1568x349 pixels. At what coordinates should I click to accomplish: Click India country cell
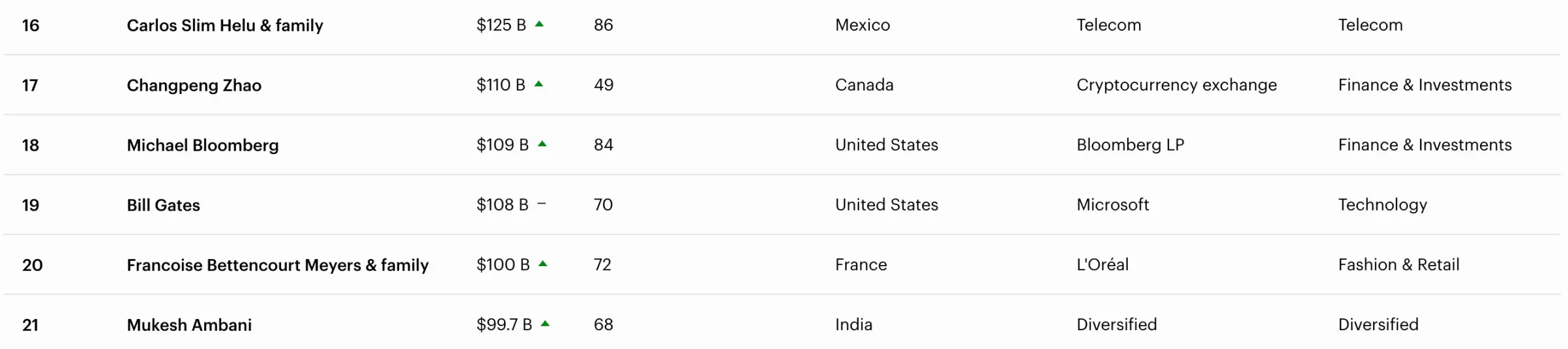(x=853, y=325)
